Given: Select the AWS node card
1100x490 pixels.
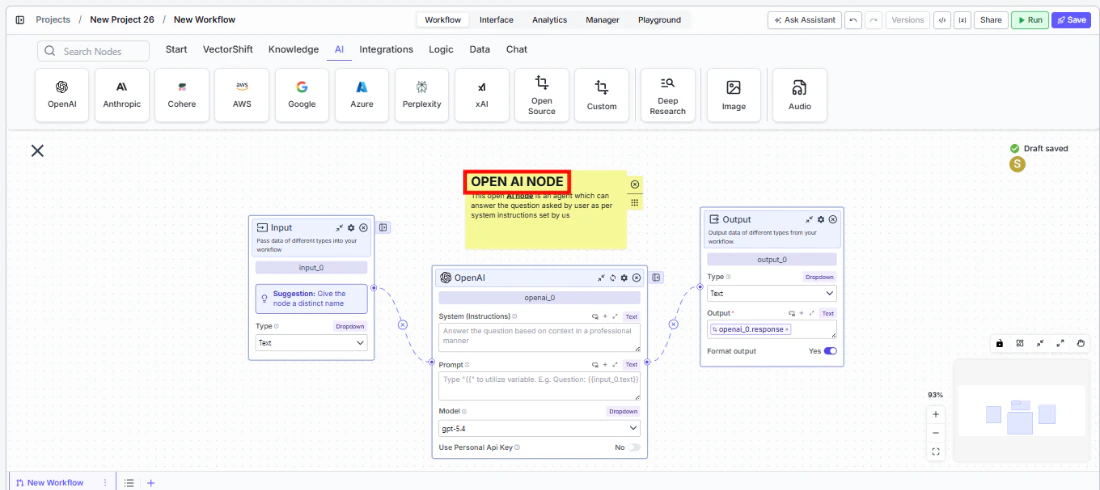Looking at the screenshot, I should point(242,95).
